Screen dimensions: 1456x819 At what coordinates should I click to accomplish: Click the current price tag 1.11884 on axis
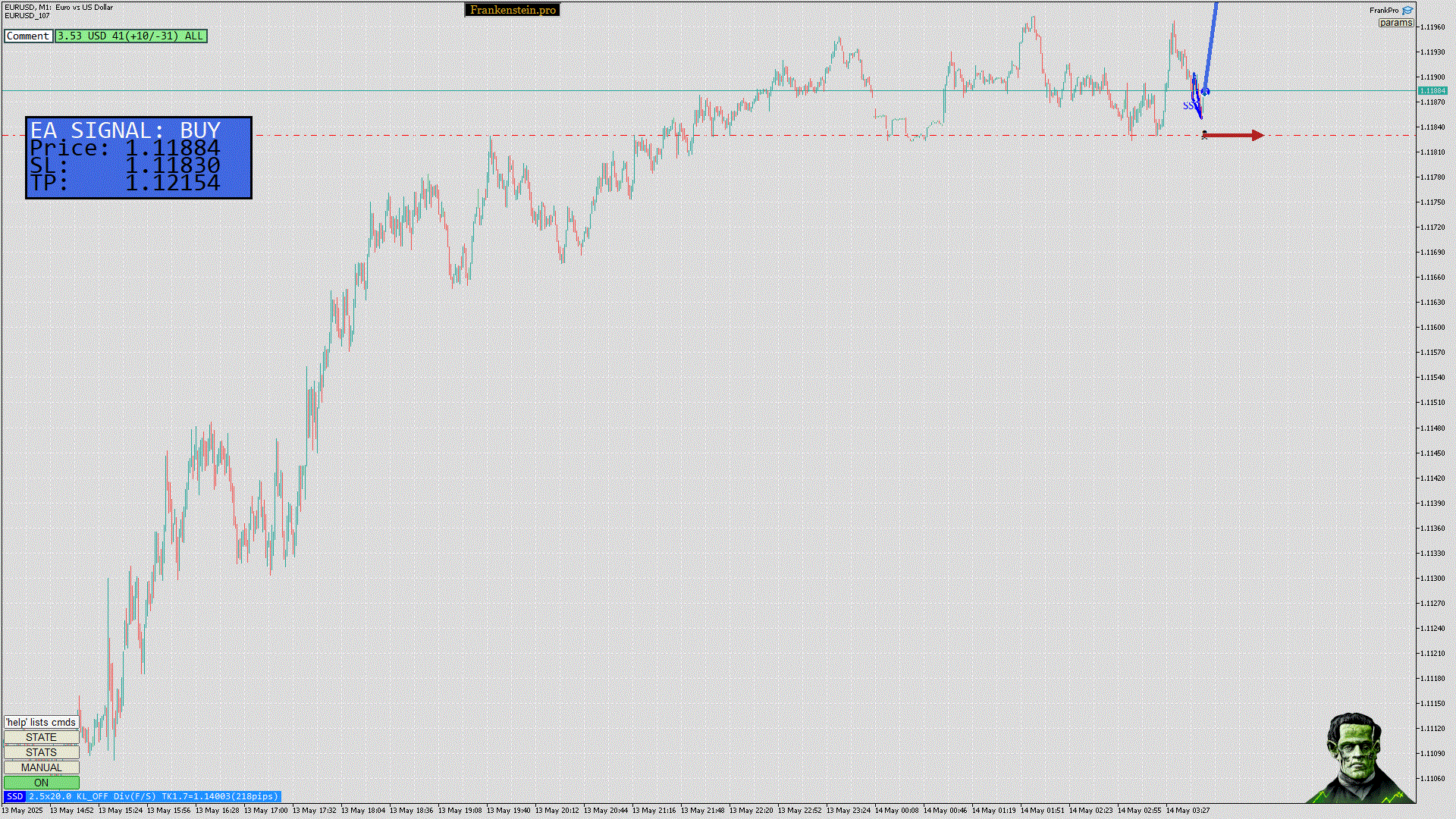click(x=1432, y=91)
